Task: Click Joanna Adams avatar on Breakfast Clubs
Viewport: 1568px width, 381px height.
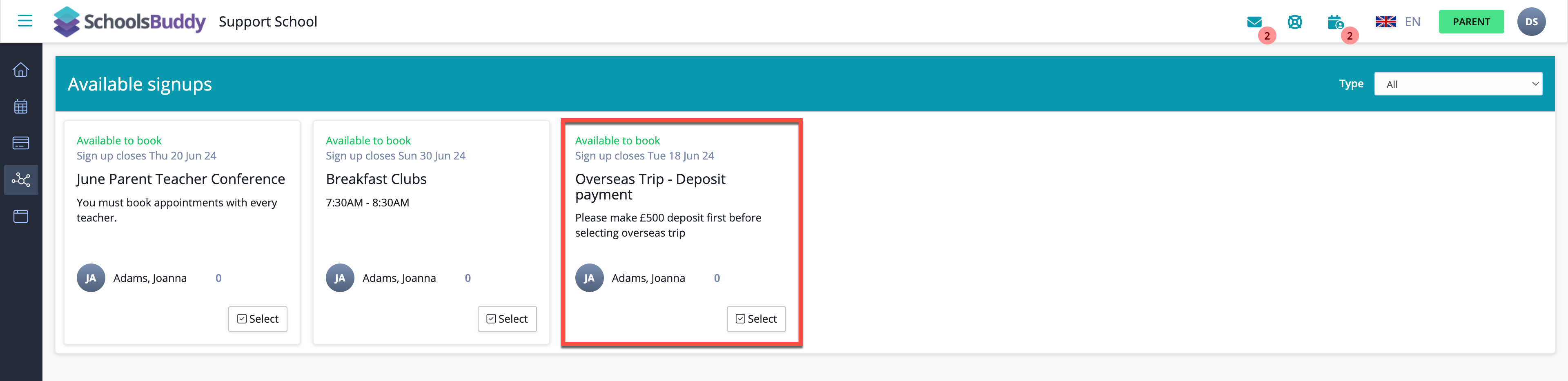Action: click(x=340, y=278)
